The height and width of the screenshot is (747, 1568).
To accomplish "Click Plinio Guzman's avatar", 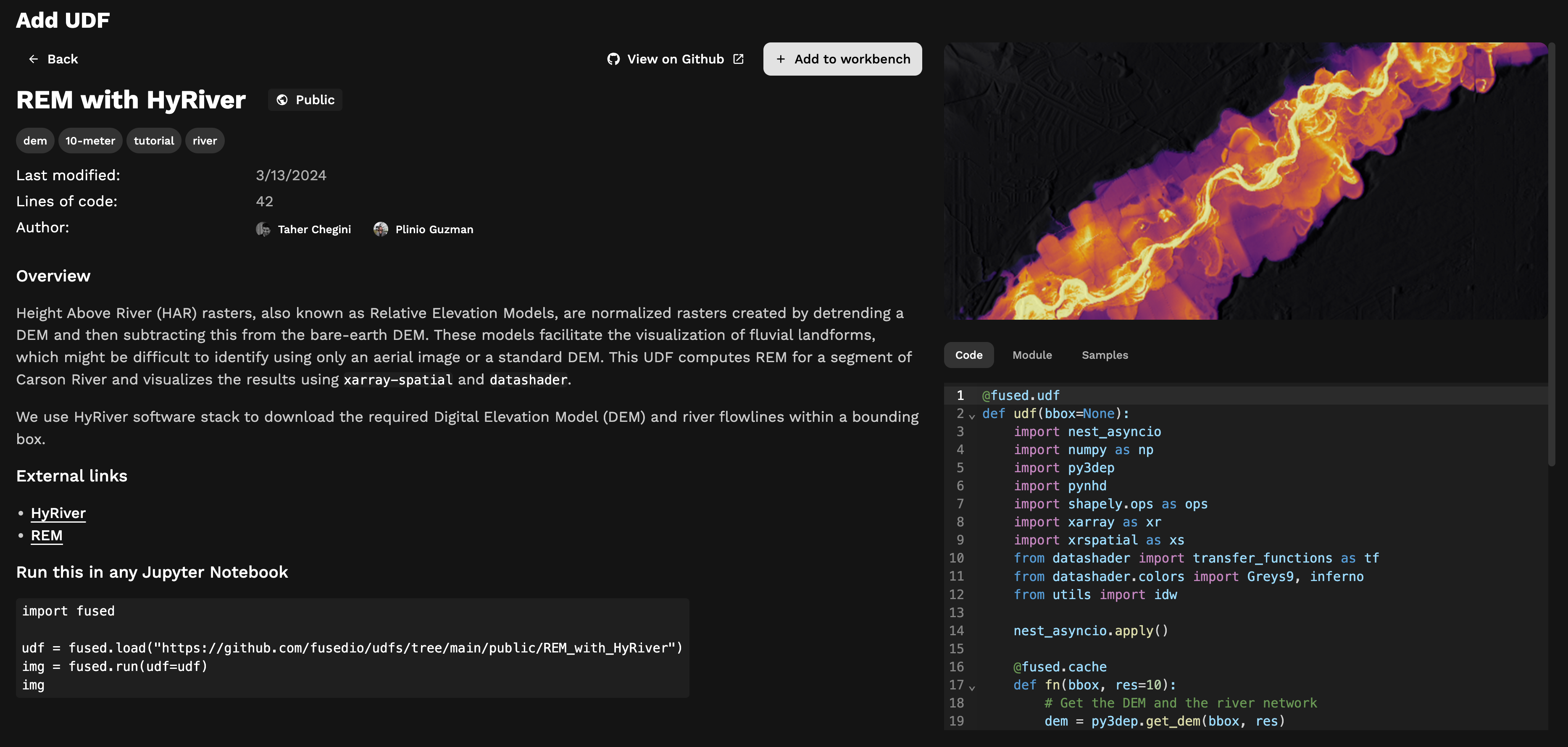I will pos(380,229).
